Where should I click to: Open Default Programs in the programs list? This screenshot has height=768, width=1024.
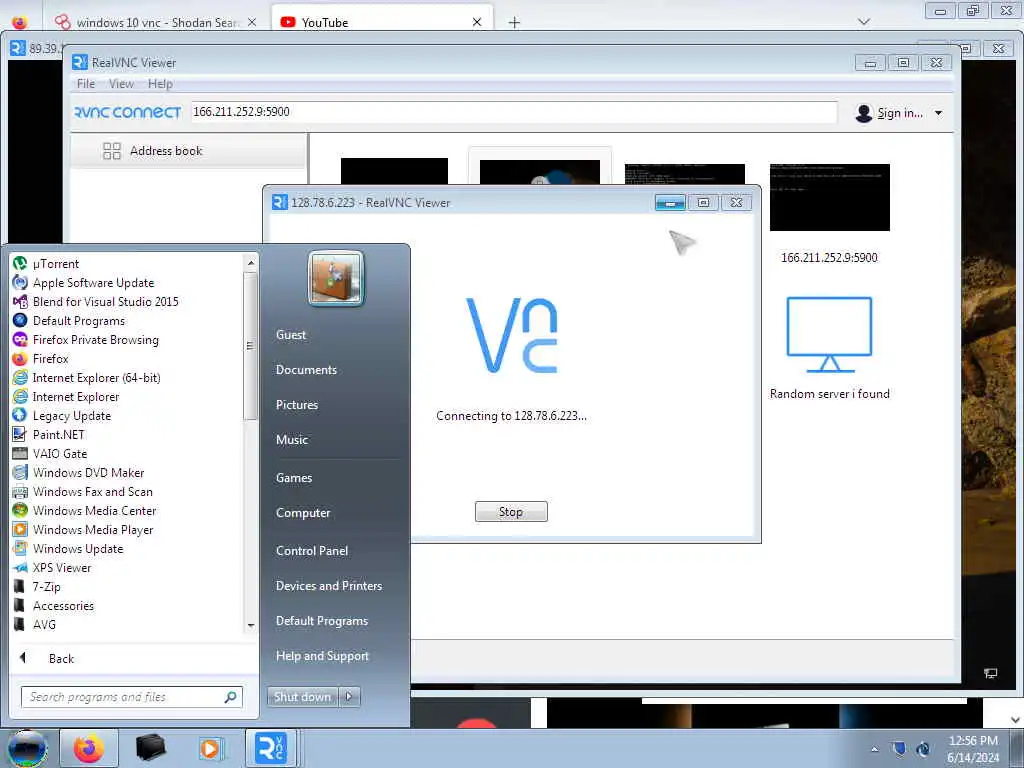78,321
